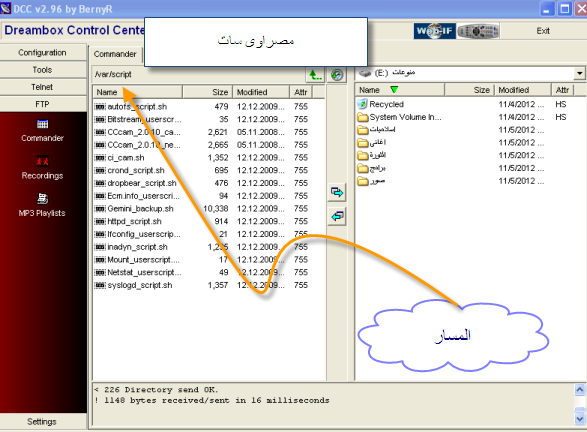This screenshot has height=432, width=587.
Task: Select the اسلاميات folder icon
Action: coord(362,130)
